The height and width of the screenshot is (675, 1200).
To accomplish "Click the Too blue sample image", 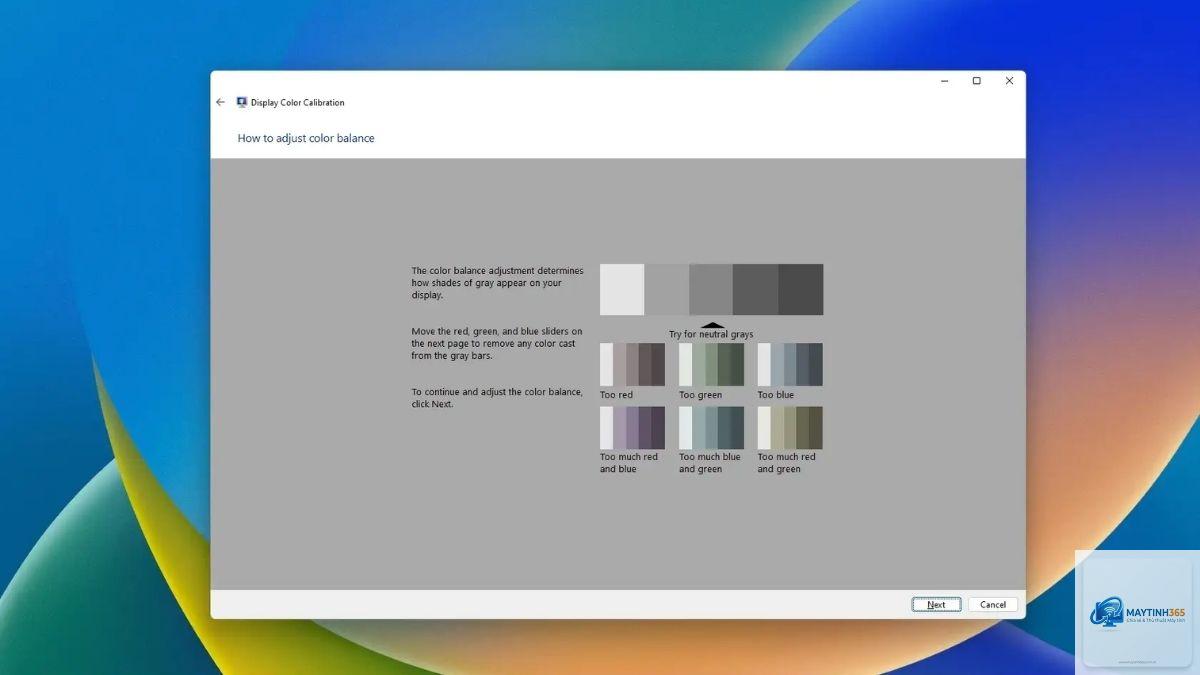I will coord(790,364).
